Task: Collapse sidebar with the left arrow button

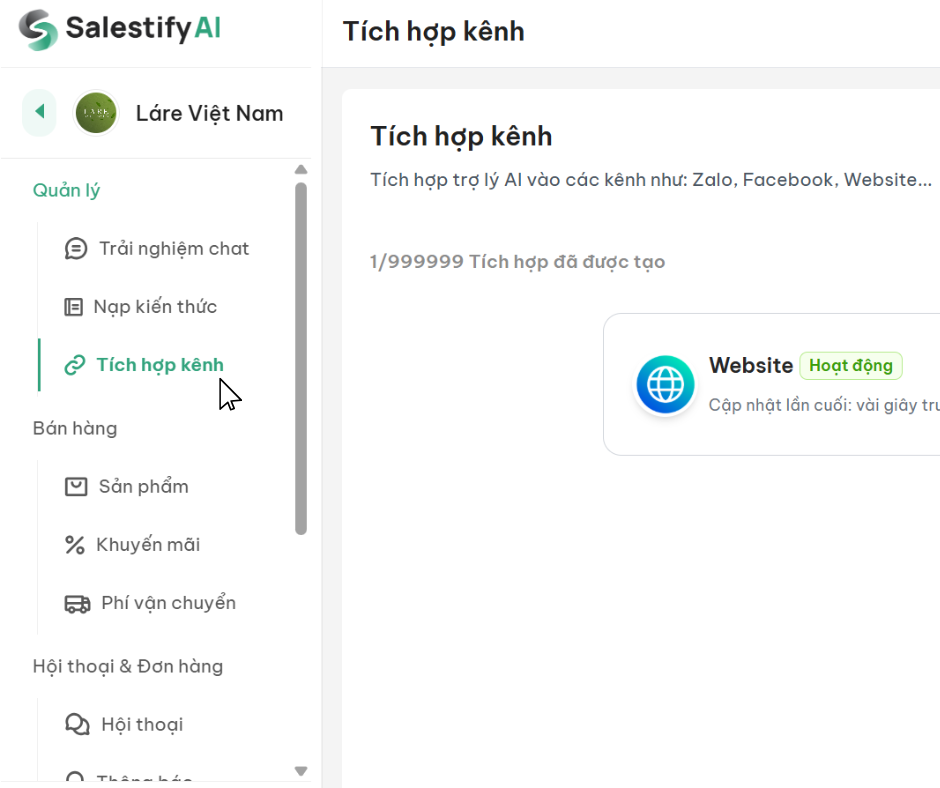Action: coord(39,112)
